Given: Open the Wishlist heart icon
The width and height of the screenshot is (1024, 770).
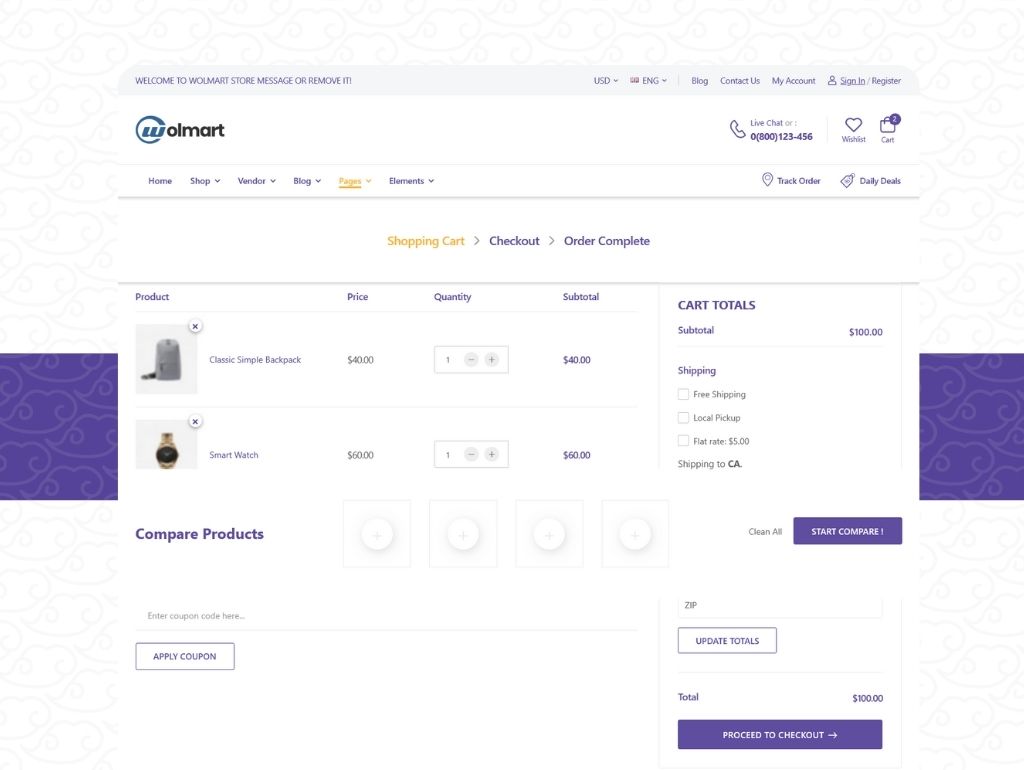Looking at the screenshot, I should pyautogui.click(x=853, y=125).
